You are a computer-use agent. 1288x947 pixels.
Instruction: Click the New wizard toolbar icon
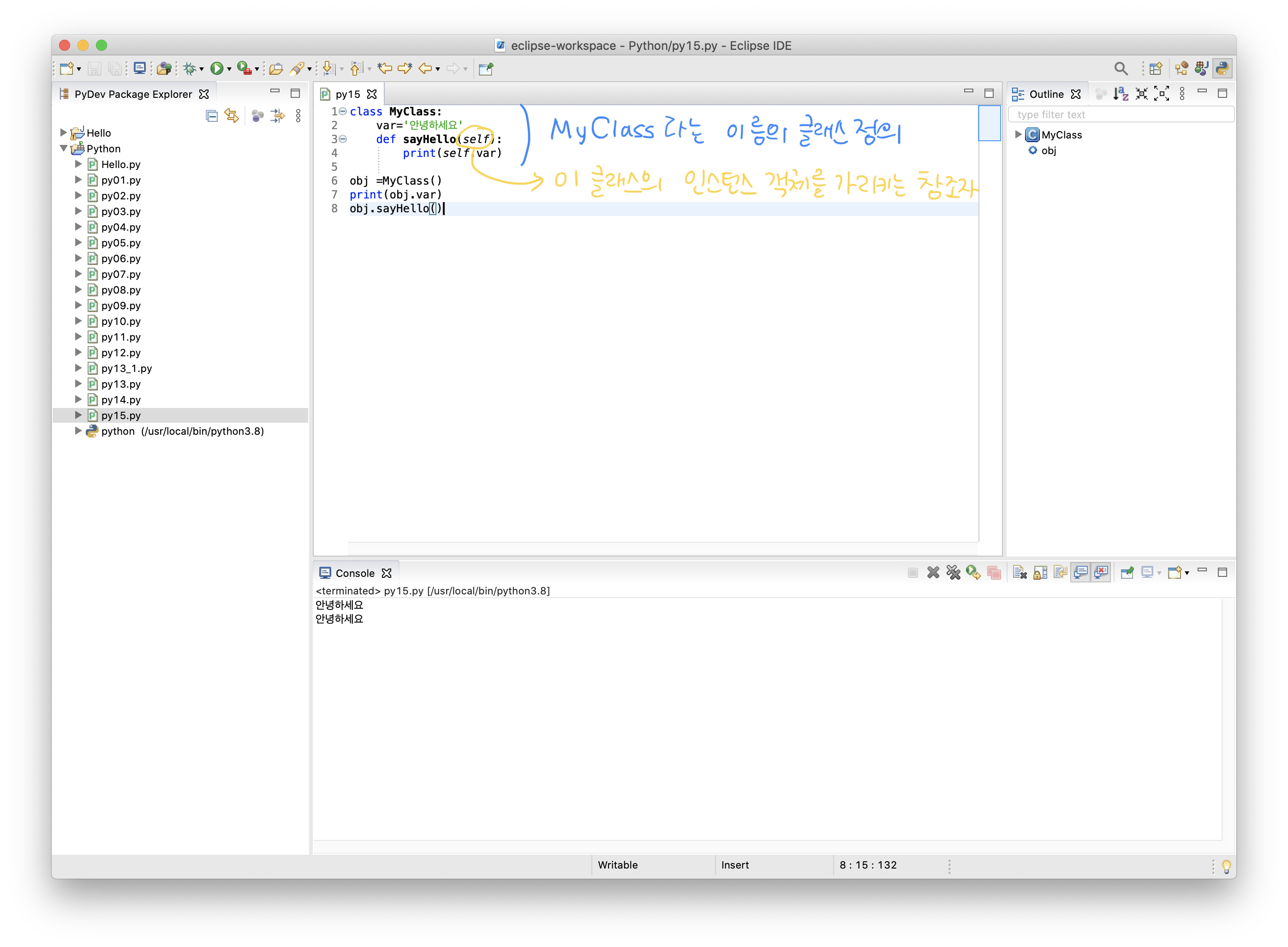pos(66,69)
